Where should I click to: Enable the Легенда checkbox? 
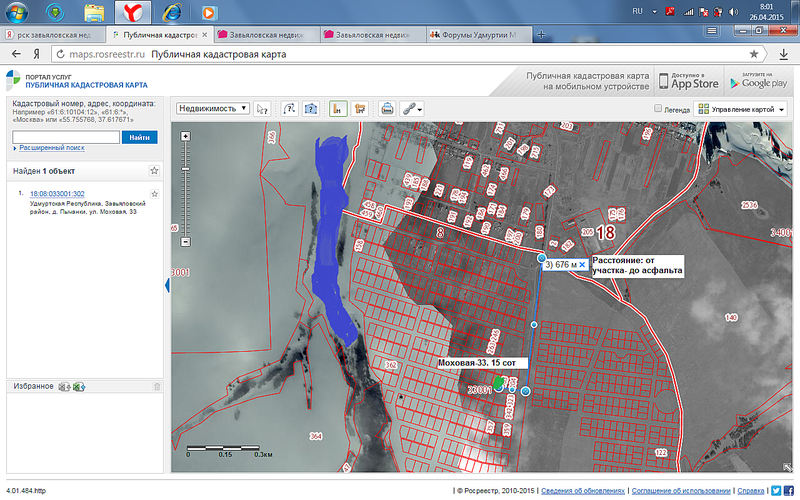point(657,109)
